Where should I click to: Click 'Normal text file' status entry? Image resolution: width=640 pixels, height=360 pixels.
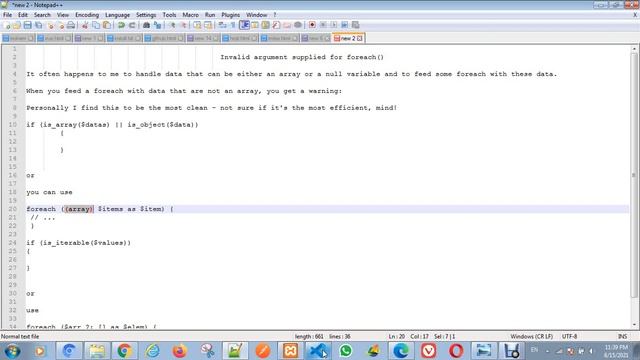pyautogui.click(x=20, y=337)
